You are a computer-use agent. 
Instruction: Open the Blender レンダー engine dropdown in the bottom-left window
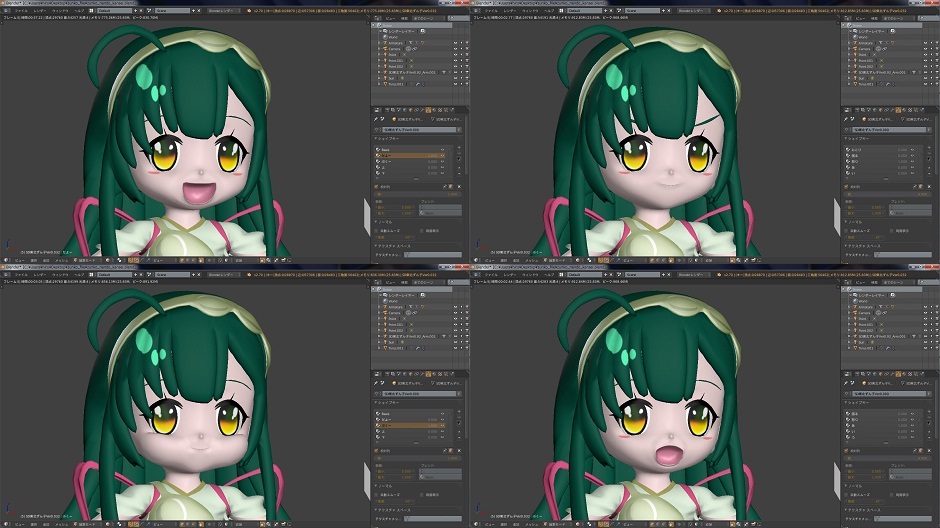click(x=223, y=274)
